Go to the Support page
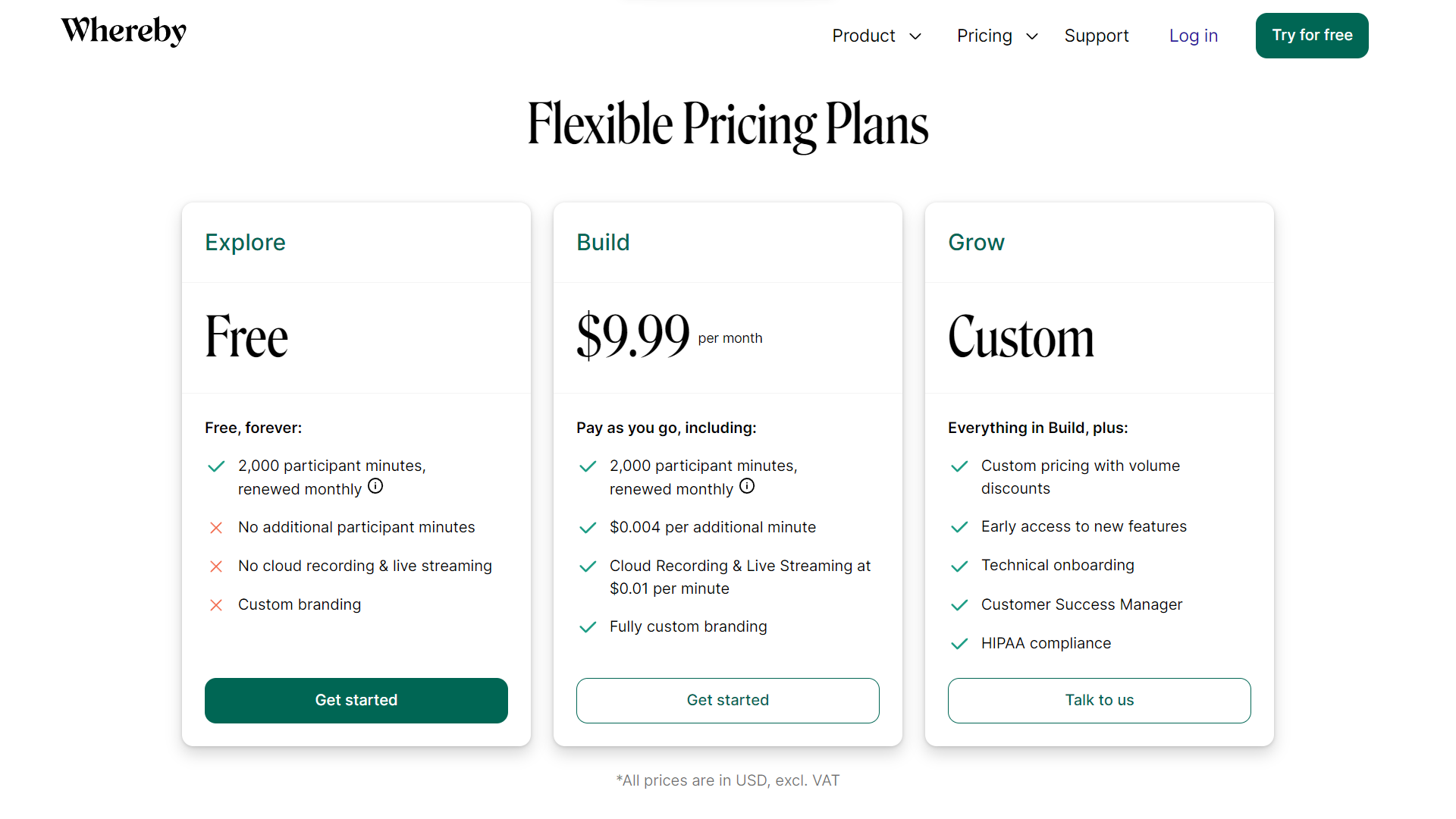This screenshot has width=1456, height=819. 1097,36
